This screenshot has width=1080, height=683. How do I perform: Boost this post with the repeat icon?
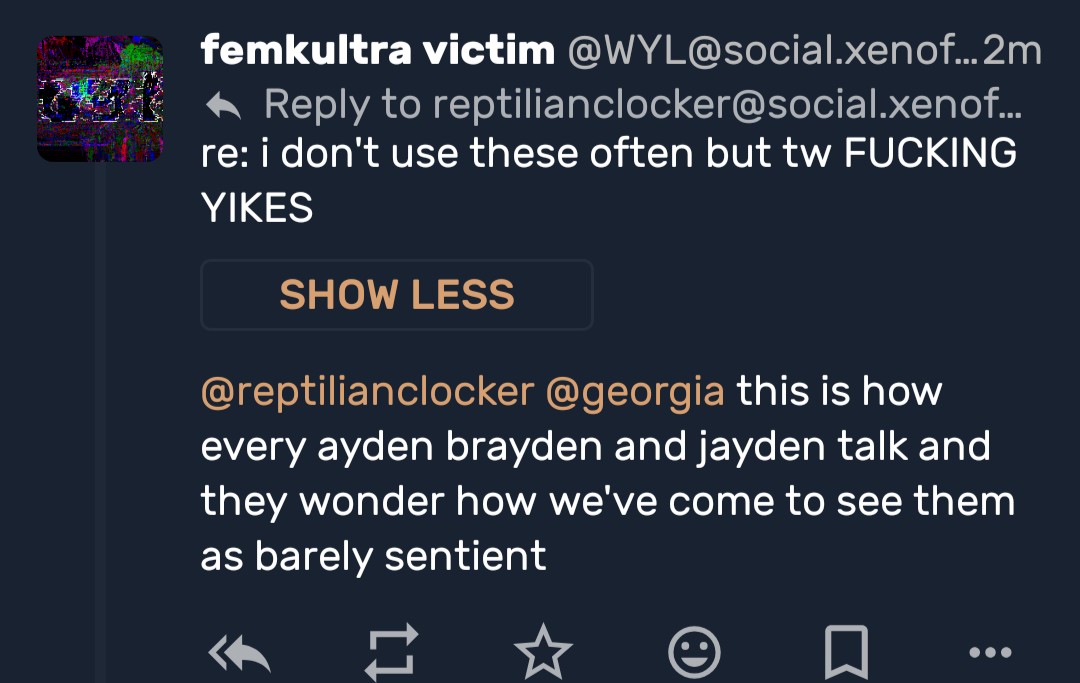point(389,655)
